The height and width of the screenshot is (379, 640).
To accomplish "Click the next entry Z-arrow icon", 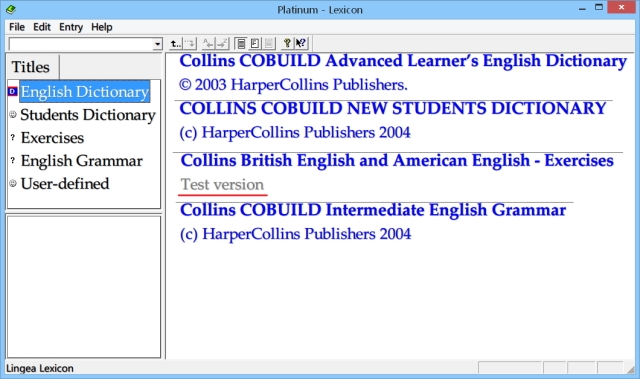I will coord(222,43).
